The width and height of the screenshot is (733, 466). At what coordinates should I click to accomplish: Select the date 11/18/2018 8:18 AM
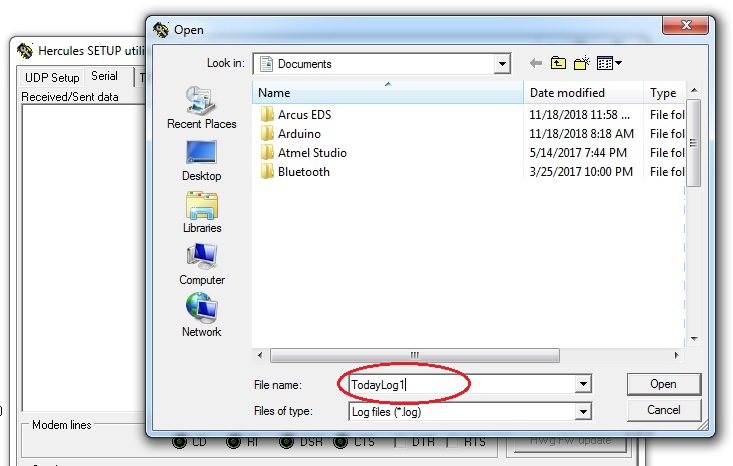click(581, 134)
